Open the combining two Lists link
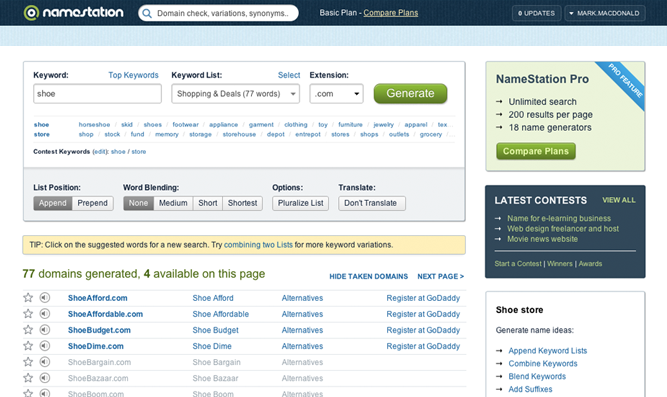 (x=258, y=245)
